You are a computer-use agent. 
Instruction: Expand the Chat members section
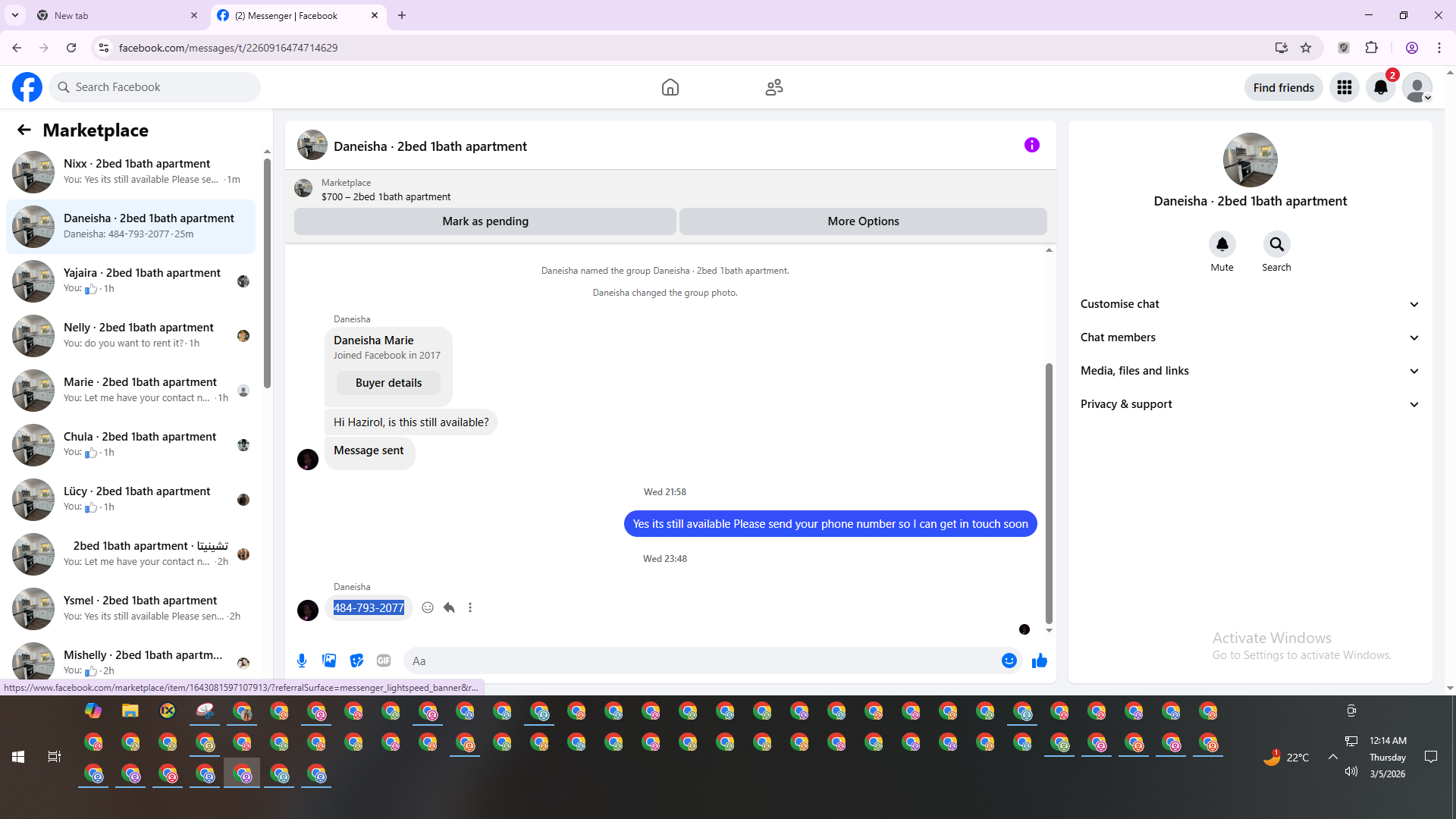point(1250,337)
